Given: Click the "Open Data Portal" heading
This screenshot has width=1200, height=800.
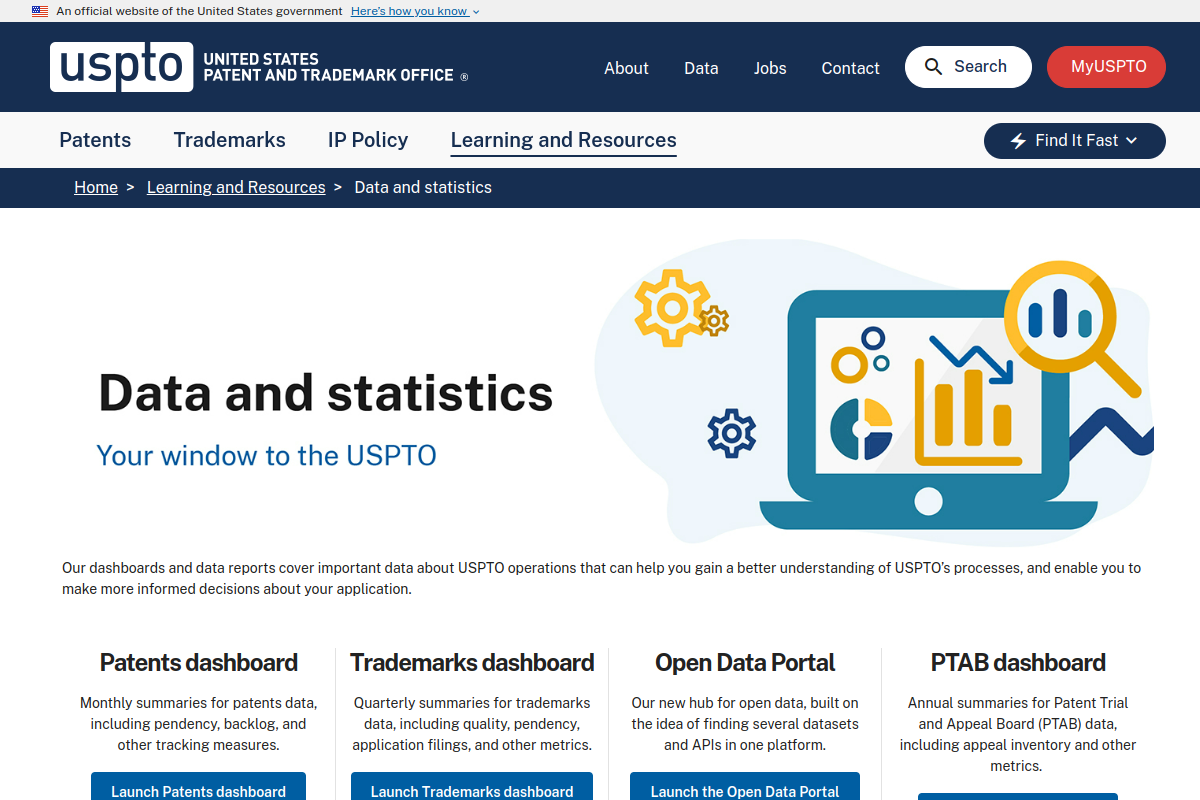Looking at the screenshot, I should pos(745,662).
